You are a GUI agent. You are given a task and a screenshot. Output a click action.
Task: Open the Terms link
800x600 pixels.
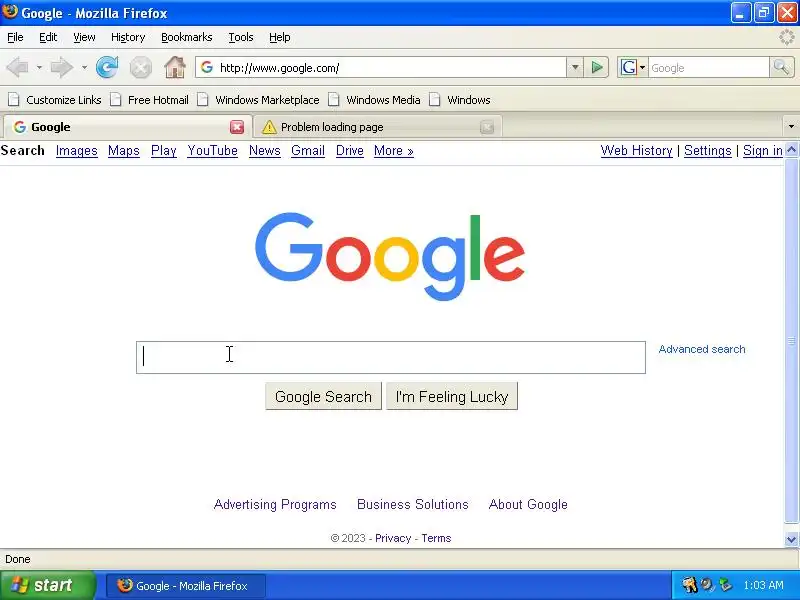tap(436, 538)
